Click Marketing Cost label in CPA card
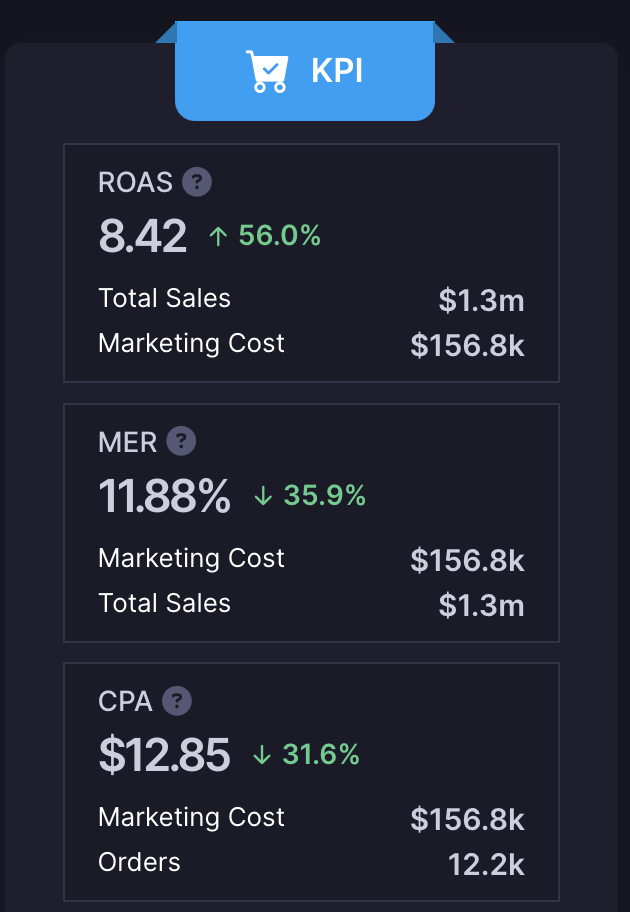Screen dimensions: 630x912 click(x=191, y=818)
